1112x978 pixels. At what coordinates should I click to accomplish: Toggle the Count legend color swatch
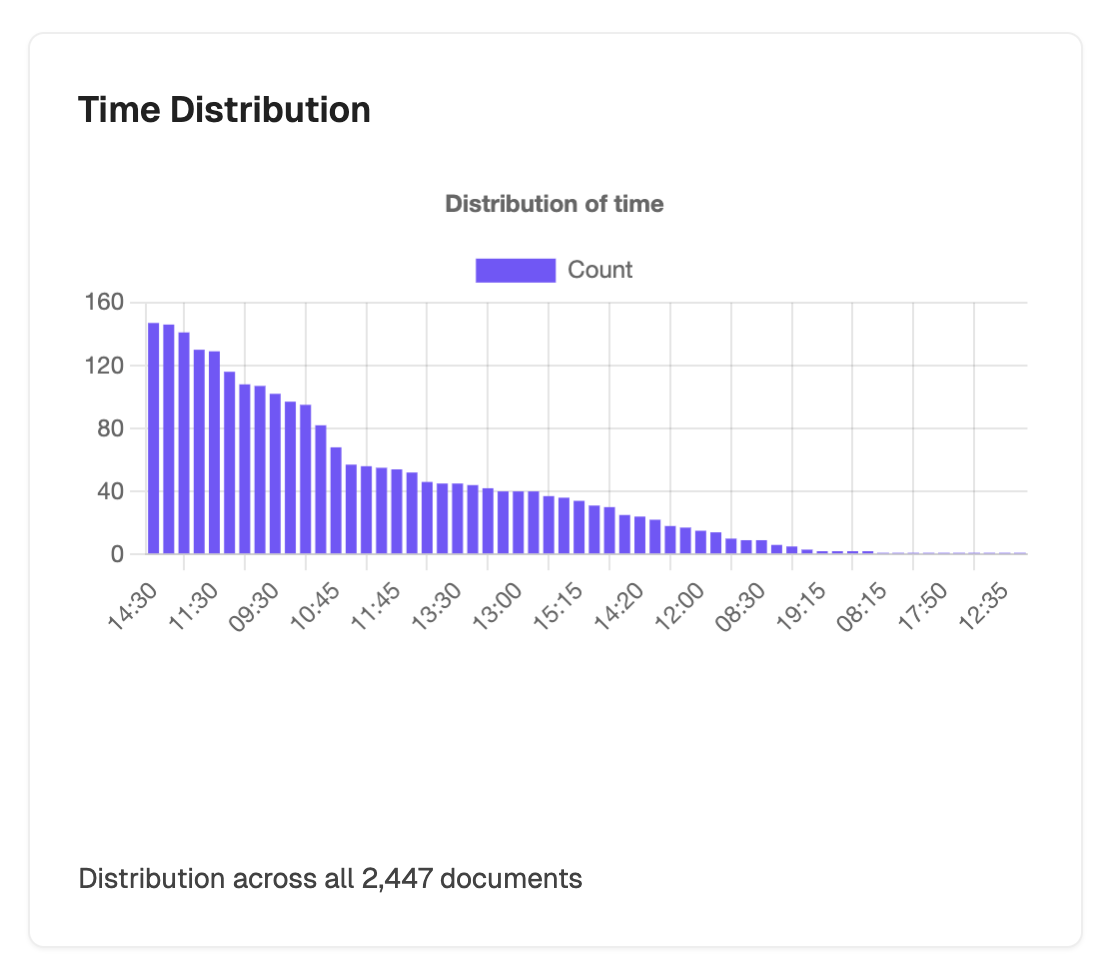(x=516, y=270)
